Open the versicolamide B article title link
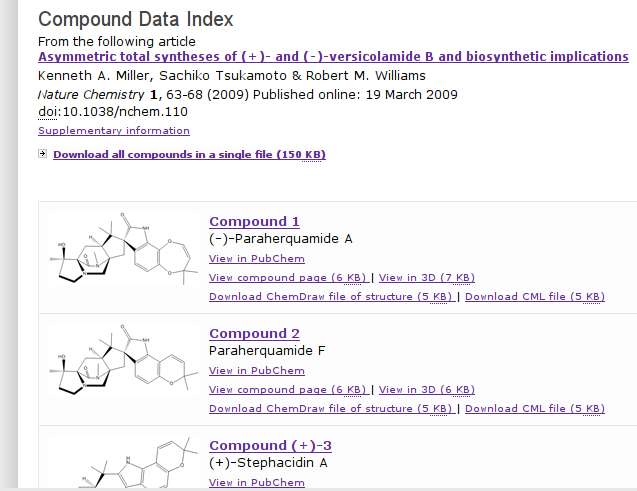The height and width of the screenshot is (491, 637). (333, 57)
